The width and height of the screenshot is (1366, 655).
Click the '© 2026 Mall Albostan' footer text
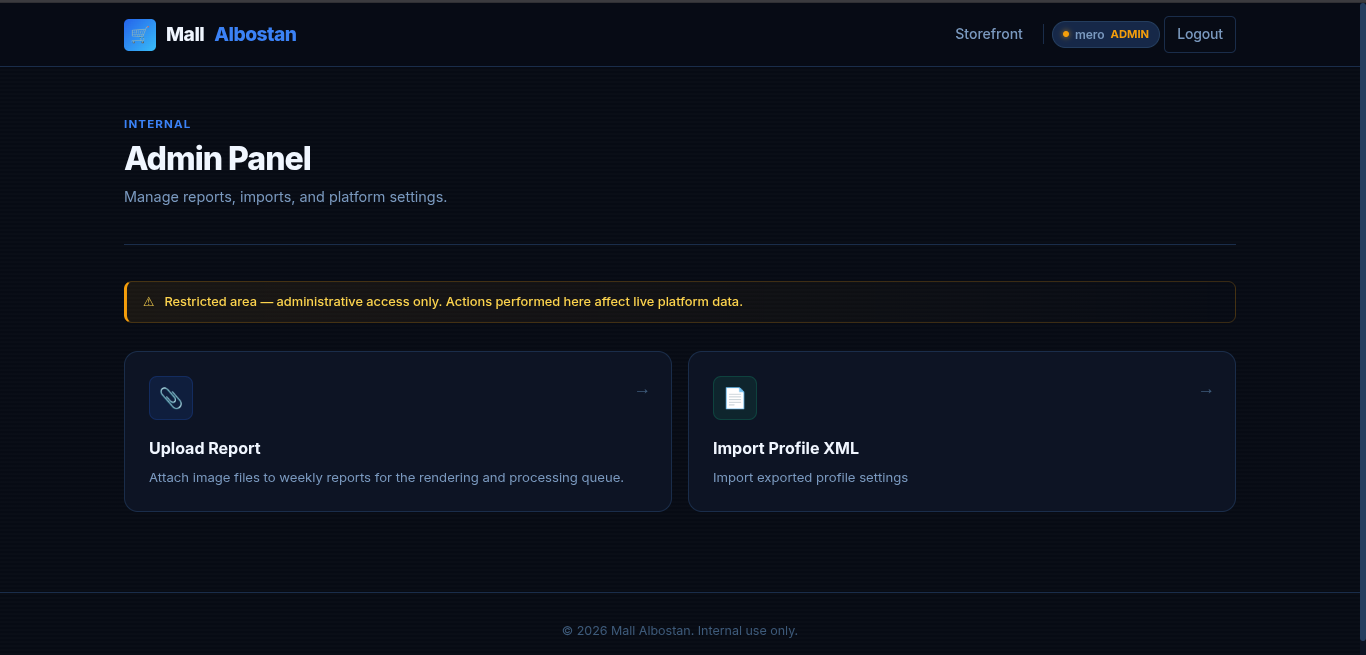[680, 631]
